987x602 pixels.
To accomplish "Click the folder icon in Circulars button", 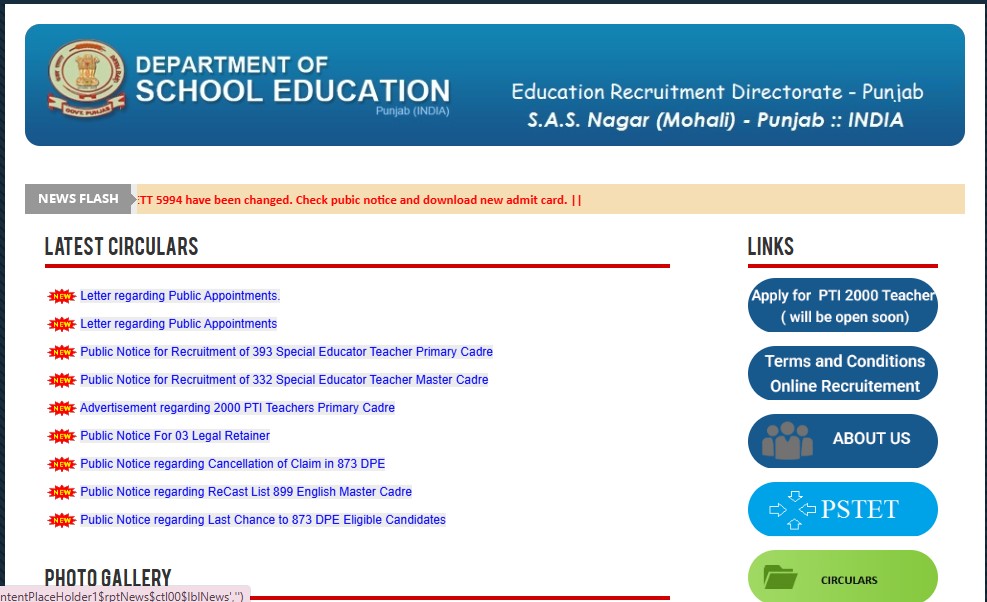I will pos(780,577).
